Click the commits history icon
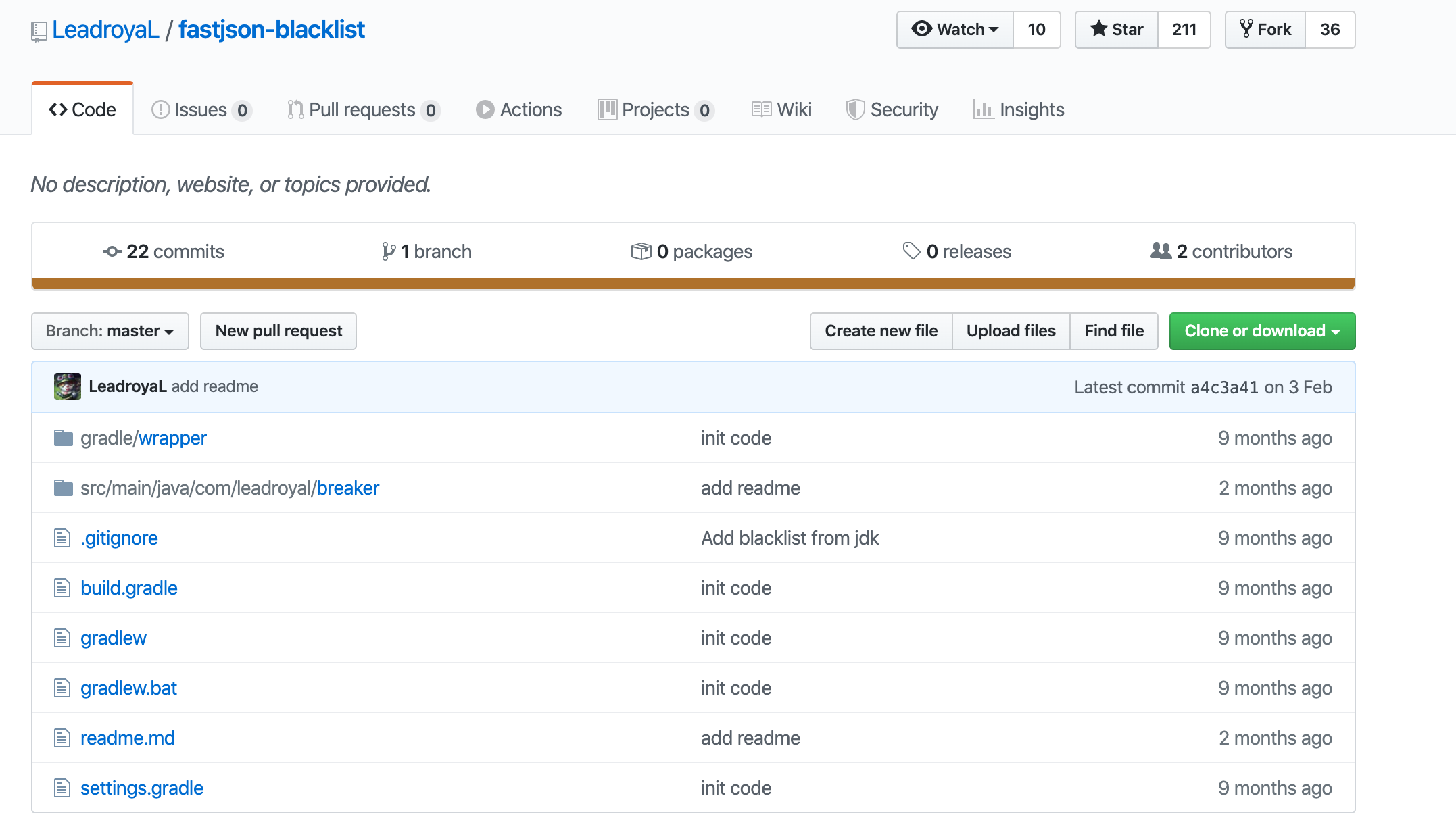 point(112,252)
